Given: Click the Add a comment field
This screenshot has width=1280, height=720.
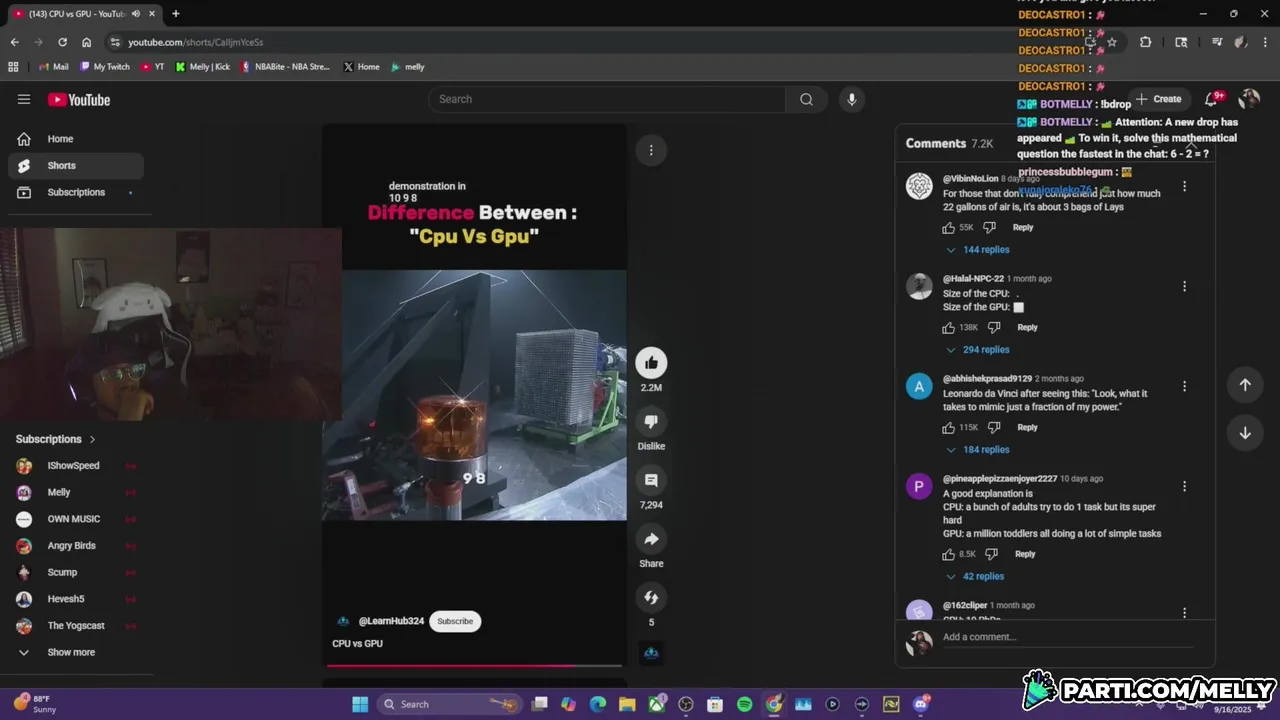Looking at the screenshot, I should 1067,637.
